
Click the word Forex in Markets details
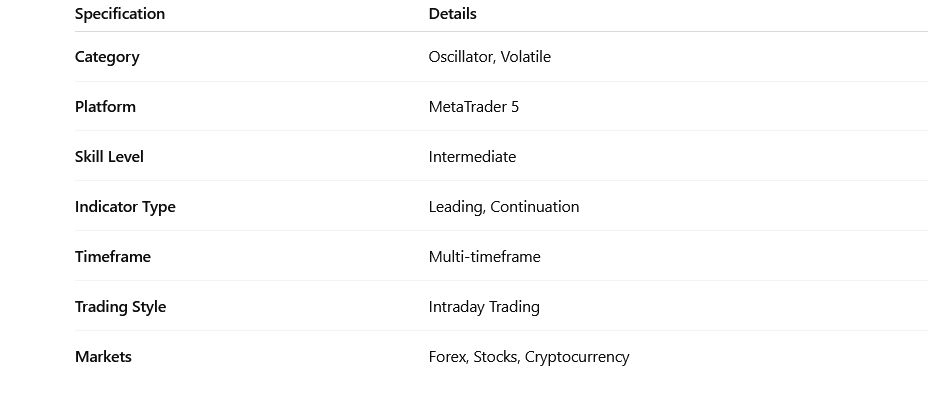coord(447,357)
